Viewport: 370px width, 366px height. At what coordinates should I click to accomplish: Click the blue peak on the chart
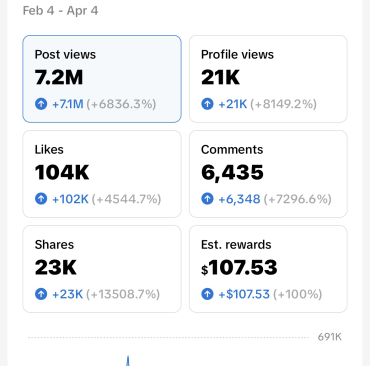coord(128,361)
